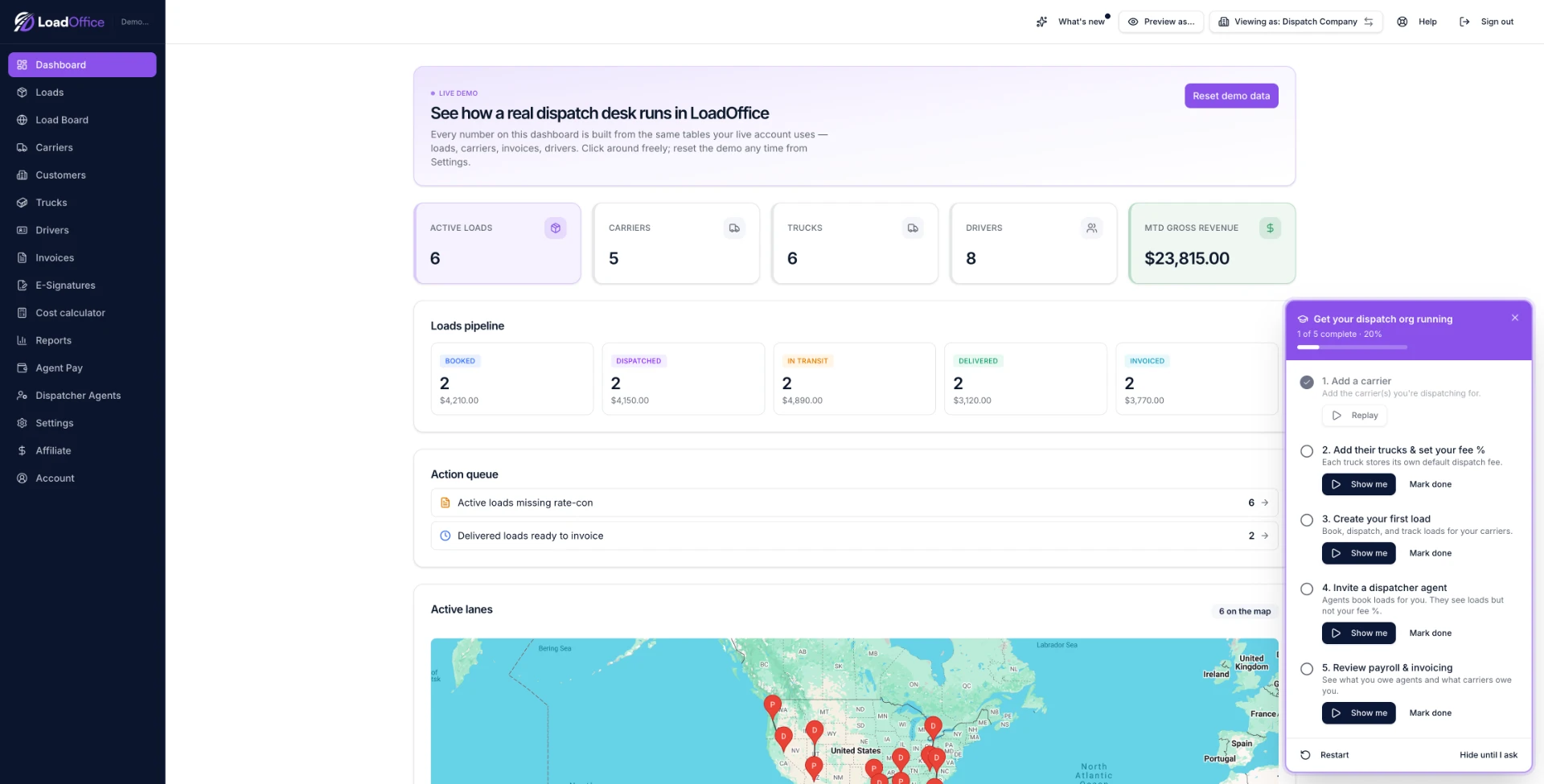The width and height of the screenshot is (1544, 784).
Task: Click the MTD Gross Revenue dollar icon
Action: [1270, 228]
